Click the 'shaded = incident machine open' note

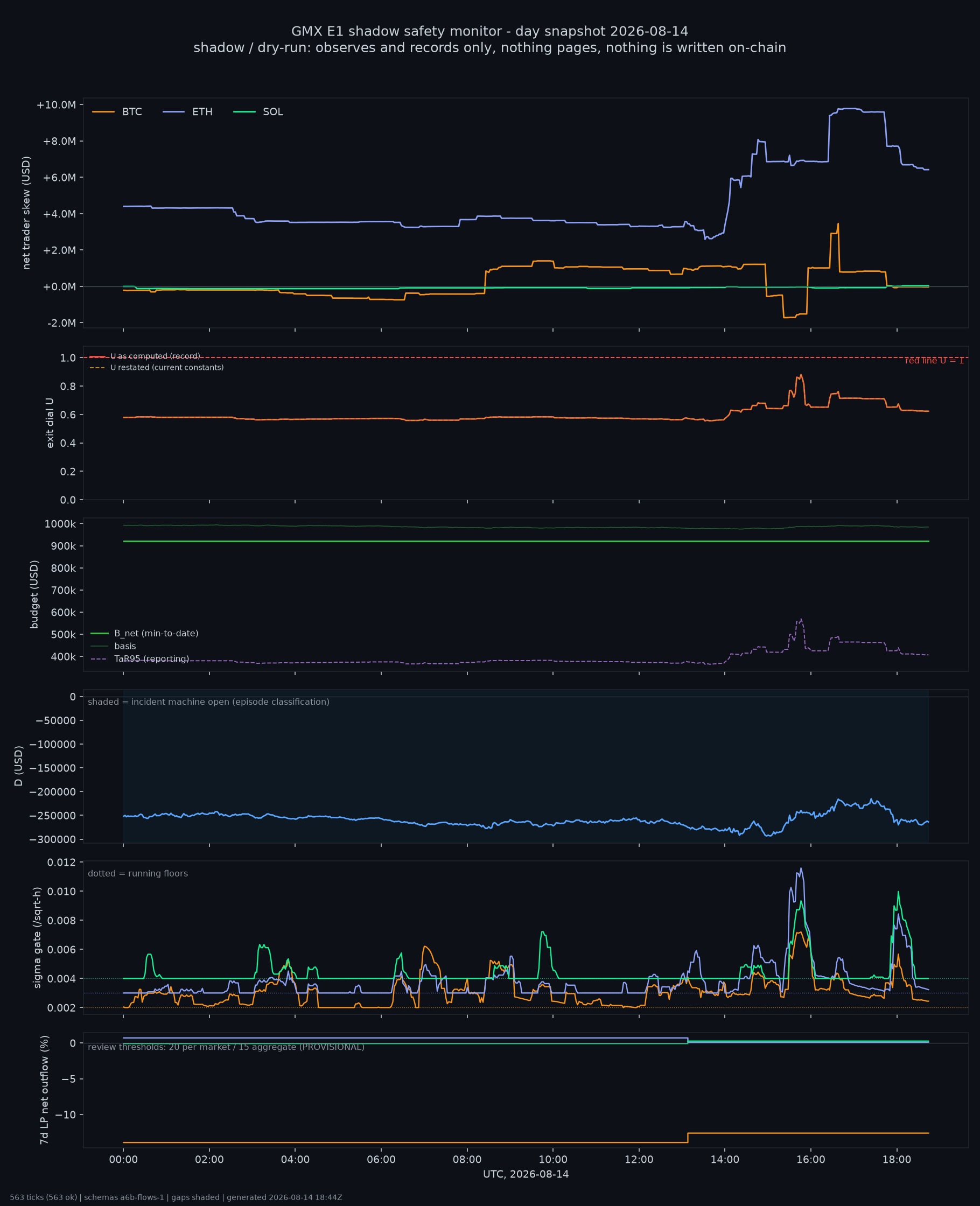pyautogui.click(x=209, y=702)
